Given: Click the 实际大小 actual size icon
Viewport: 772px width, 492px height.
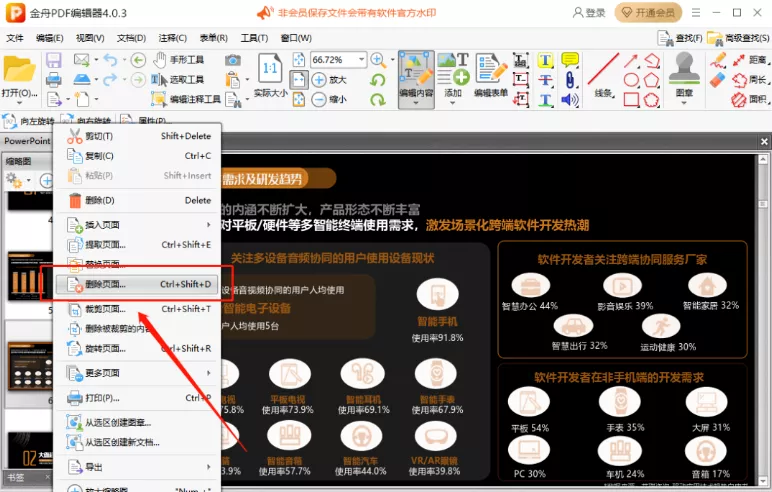Looking at the screenshot, I should (x=269, y=74).
